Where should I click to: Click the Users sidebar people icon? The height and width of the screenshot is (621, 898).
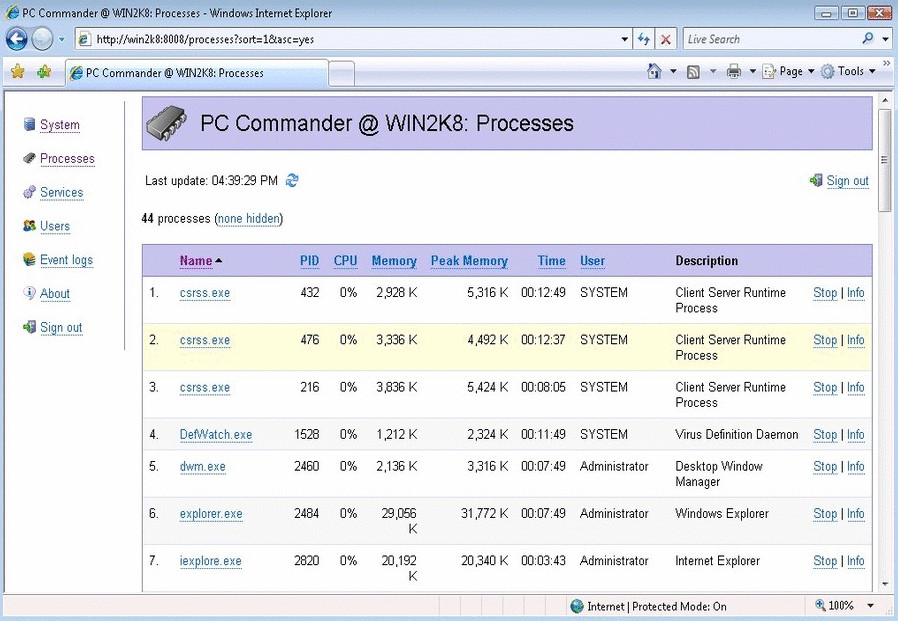(29, 226)
